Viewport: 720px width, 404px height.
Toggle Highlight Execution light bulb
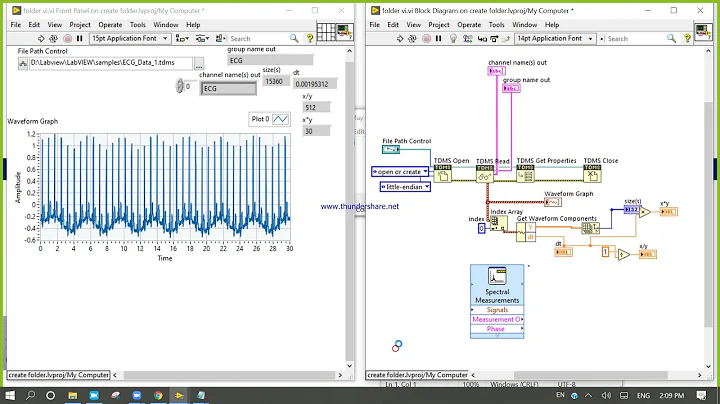(x=453, y=39)
